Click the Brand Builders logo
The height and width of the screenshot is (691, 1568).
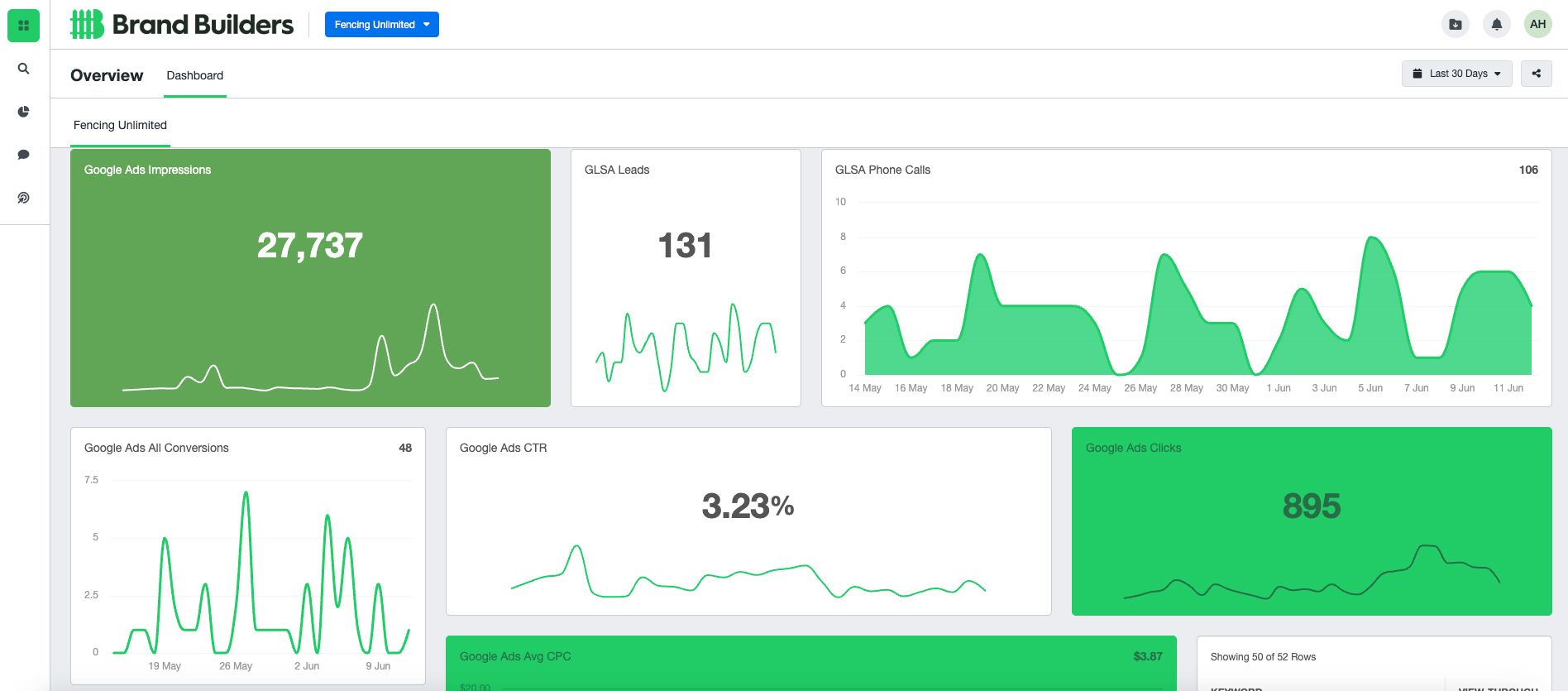point(182,25)
